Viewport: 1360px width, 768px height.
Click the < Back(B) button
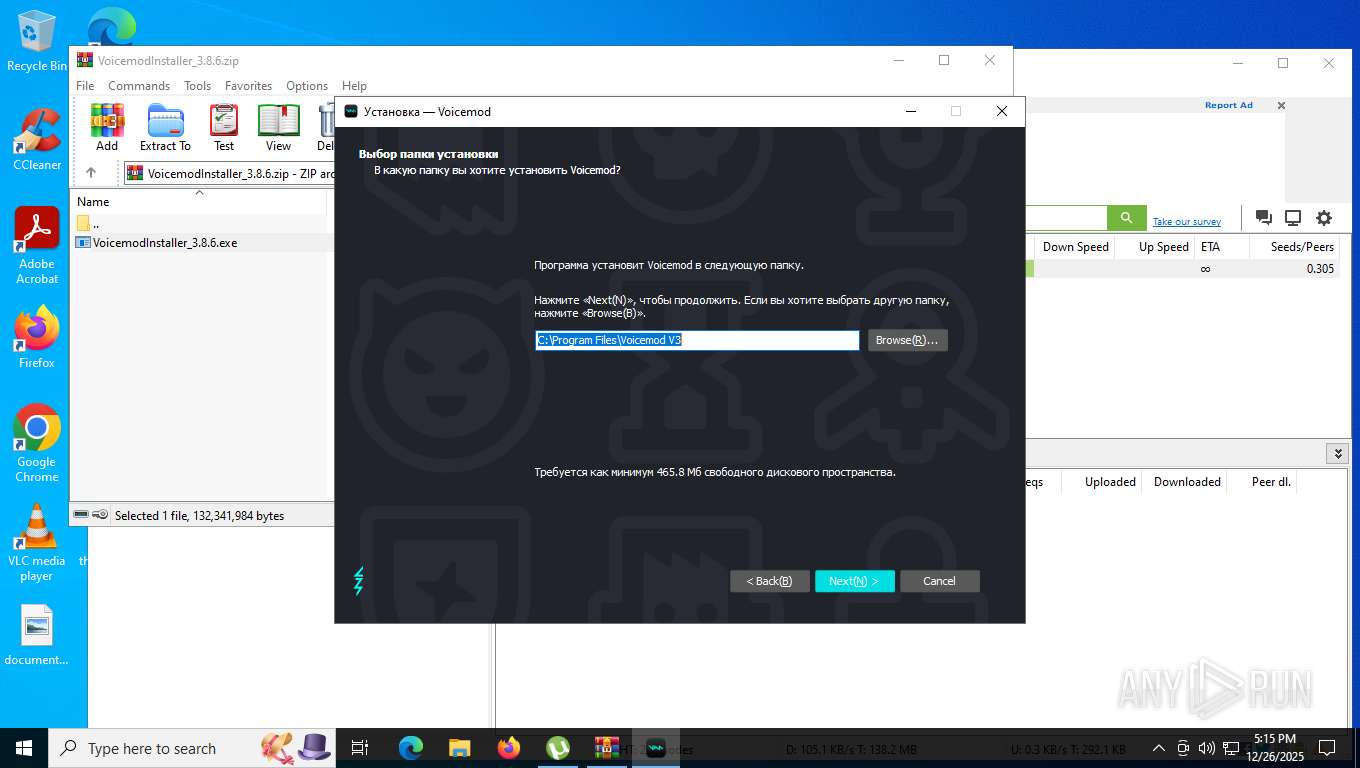point(769,581)
